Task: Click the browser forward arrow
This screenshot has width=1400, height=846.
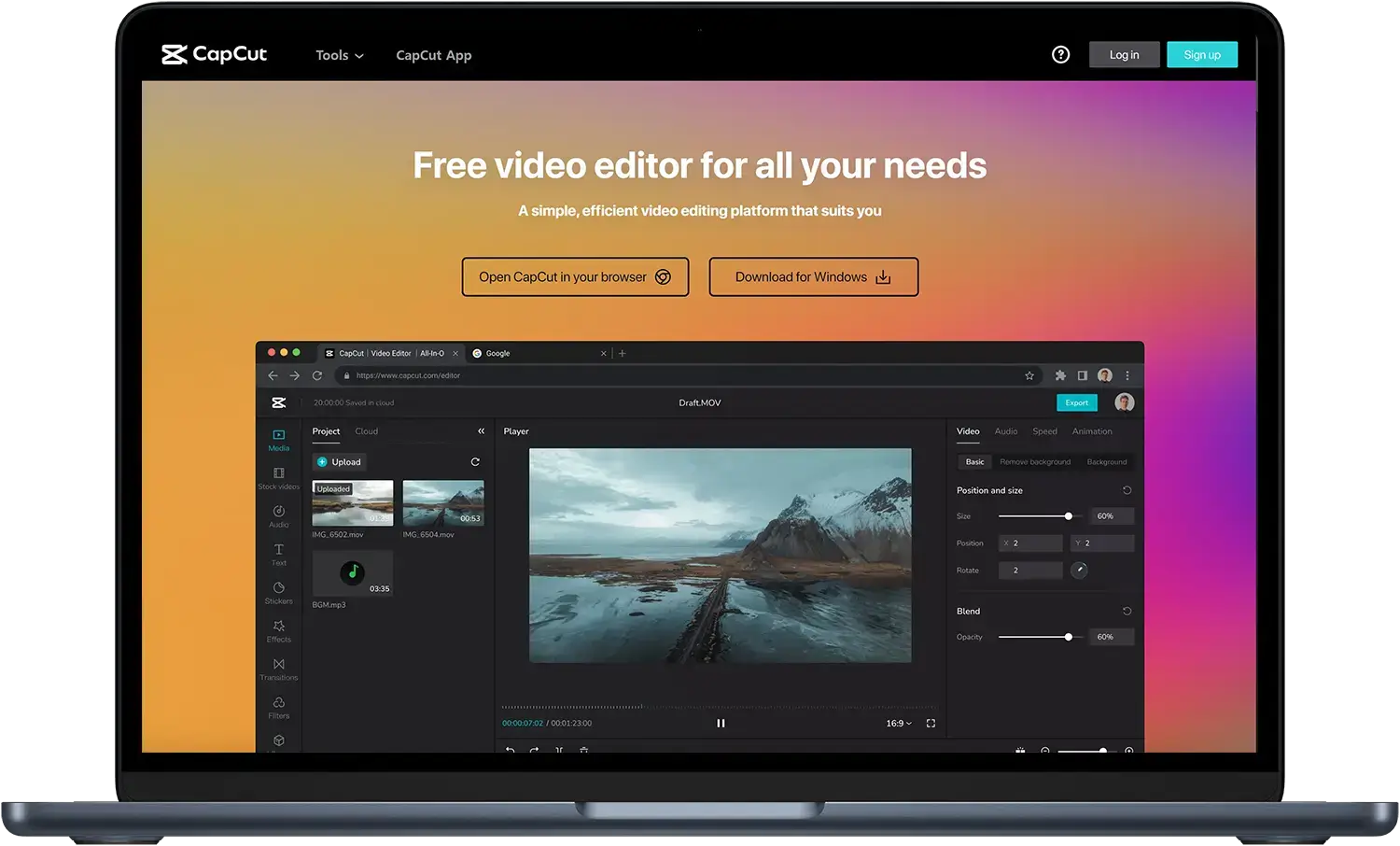Action: [x=294, y=375]
